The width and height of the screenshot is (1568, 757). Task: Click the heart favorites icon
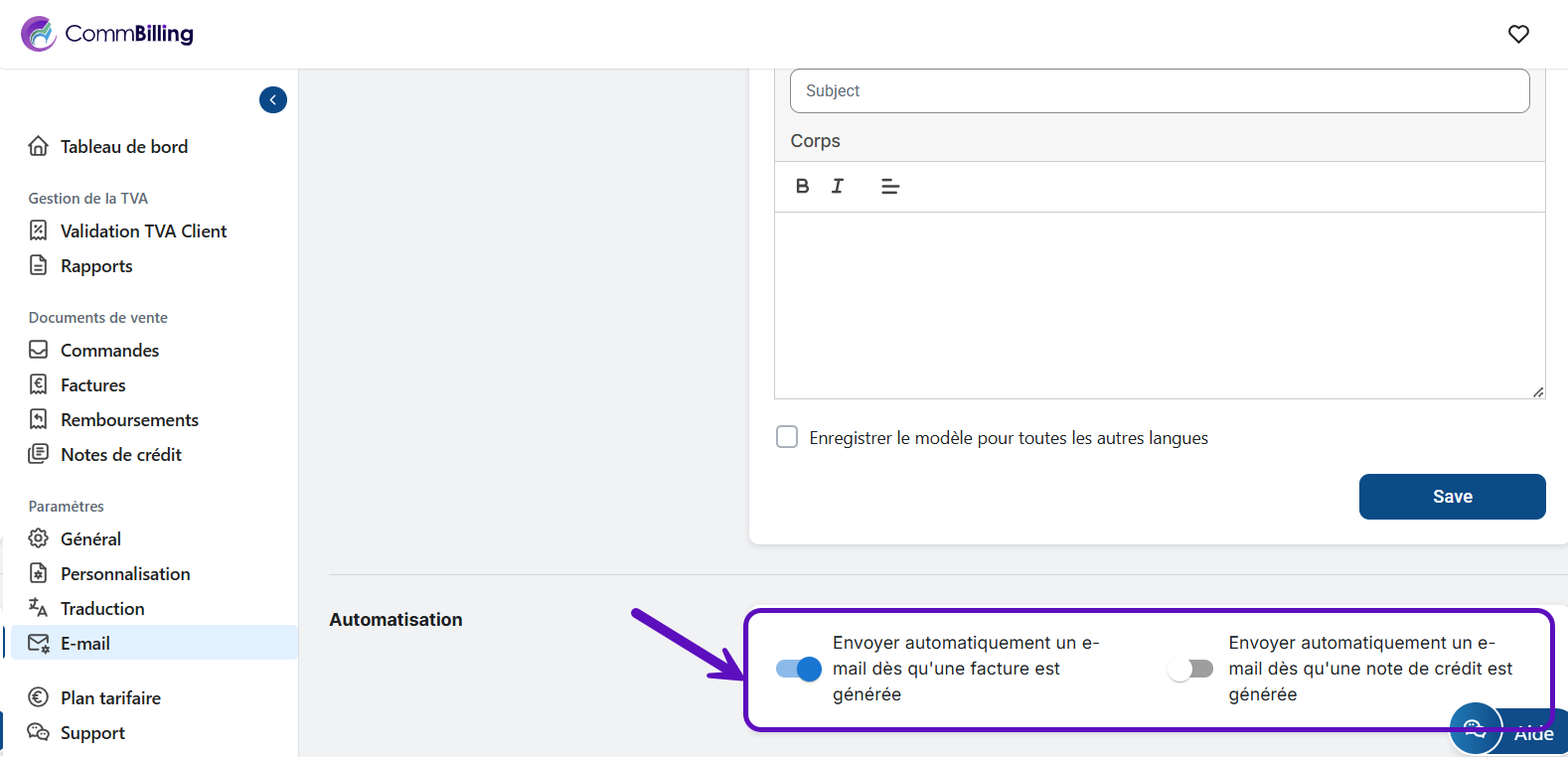click(x=1518, y=34)
